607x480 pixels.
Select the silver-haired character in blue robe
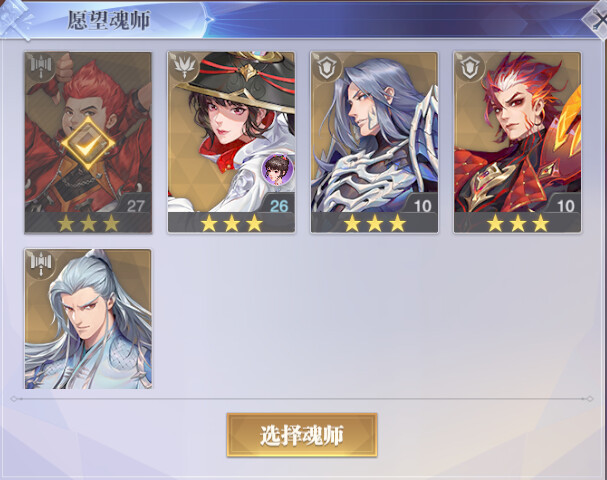88,319
